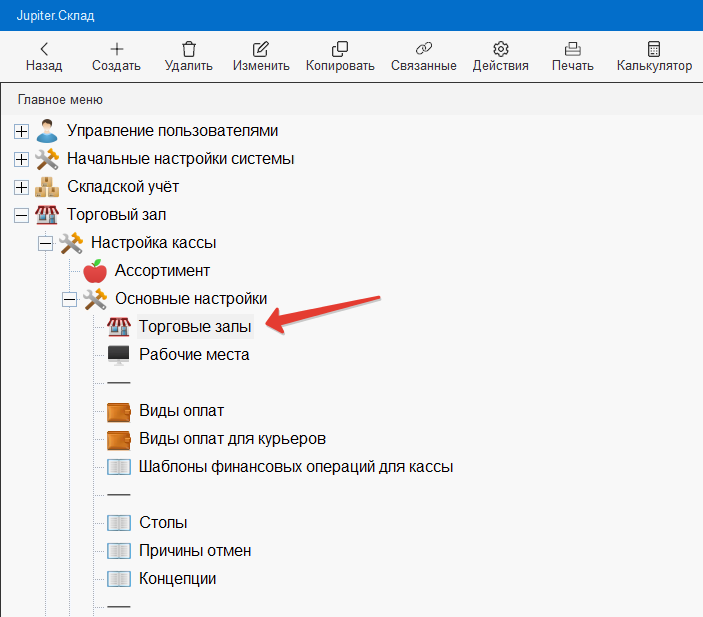Click the Delete trash icon (Удалить)
The height and width of the screenshot is (617, 703).
(x=188, y=49)
